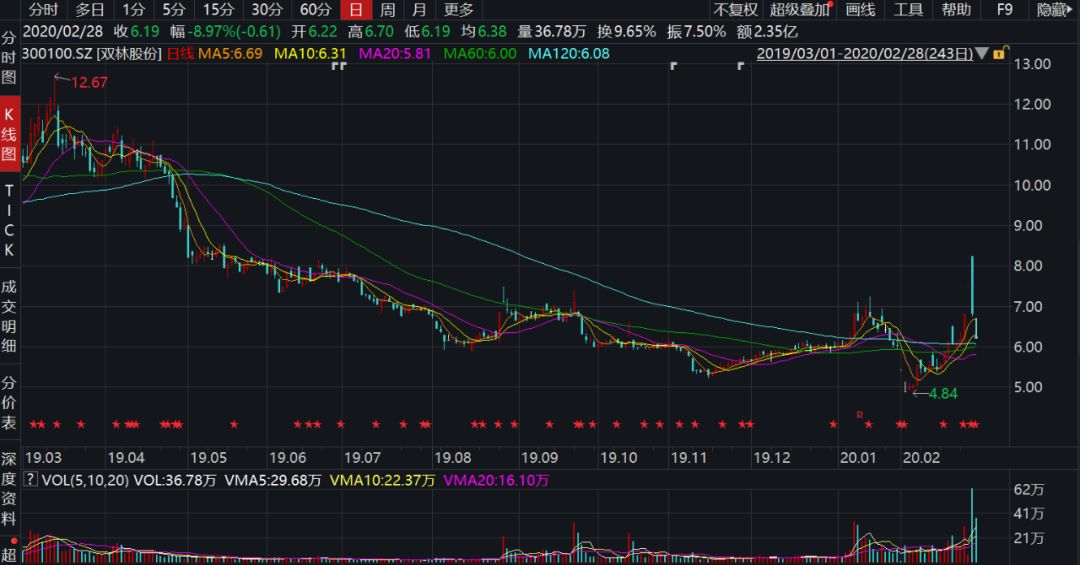1080x565 pixels.
Task: Expand the 超级叠加 overlay dropdown
Action: pyautogui.click(x=801, y=10)
